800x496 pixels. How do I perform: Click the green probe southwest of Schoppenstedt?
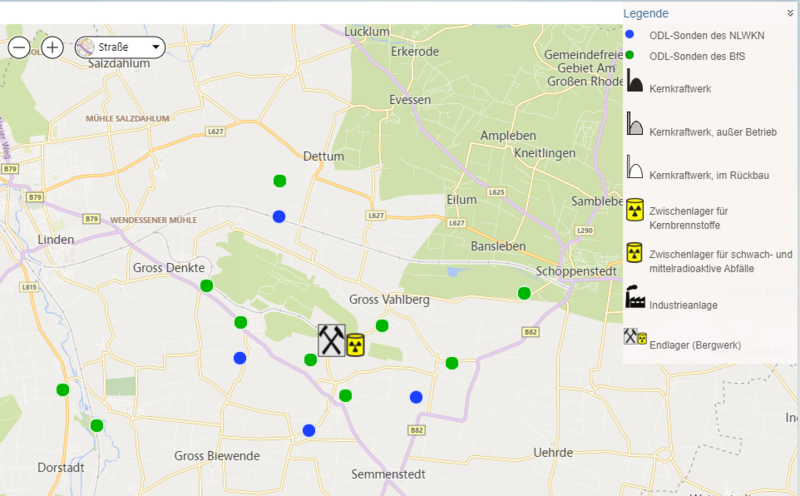(524, 293)
